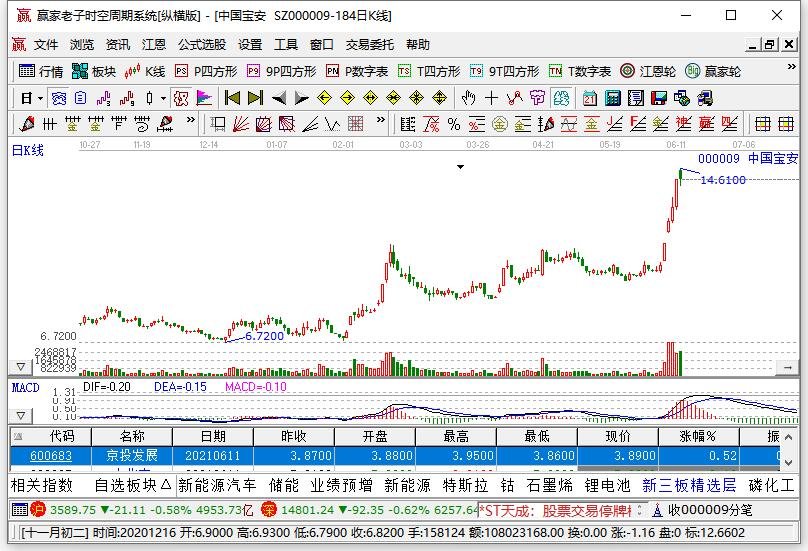Open stock code 600683 link
This screenshot has height=551, width=808.
50,456
